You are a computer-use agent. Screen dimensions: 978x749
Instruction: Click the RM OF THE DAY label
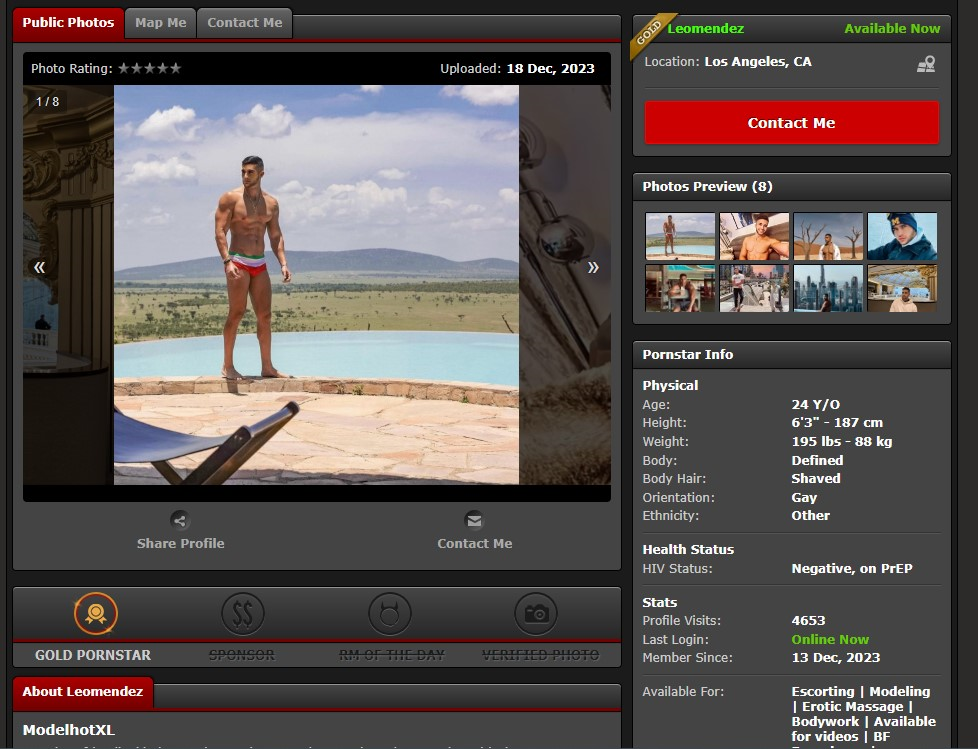click(x=392, y=655)
